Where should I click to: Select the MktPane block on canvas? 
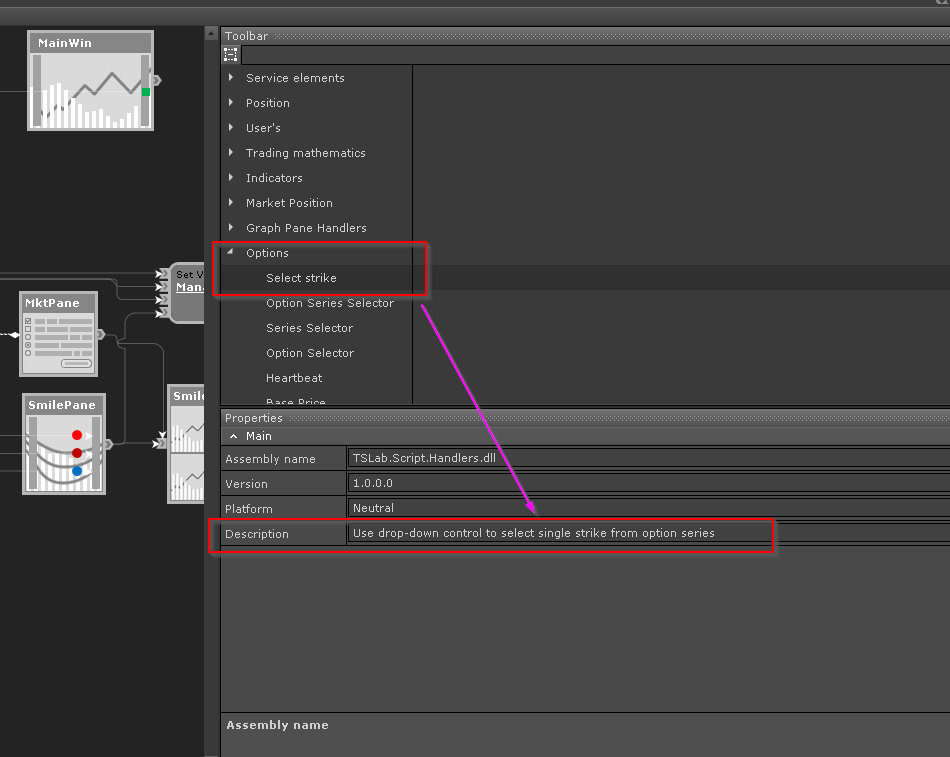pyautogui.click(x=59, y=334)
